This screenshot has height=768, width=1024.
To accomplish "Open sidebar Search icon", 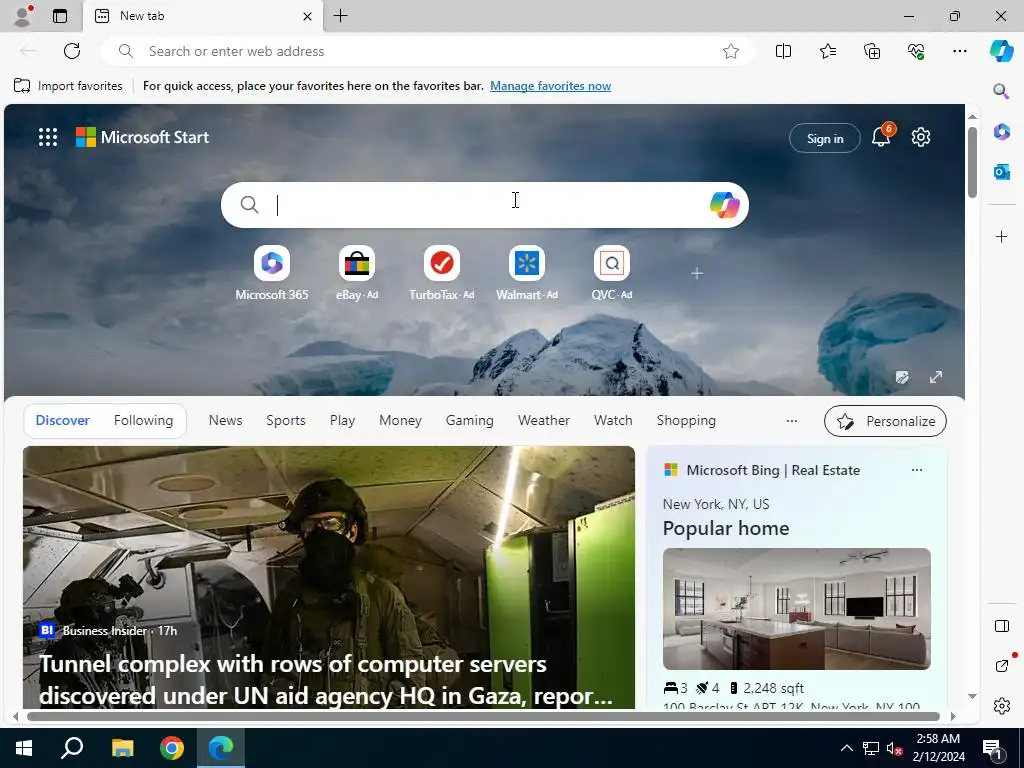I will [1001, 91].
